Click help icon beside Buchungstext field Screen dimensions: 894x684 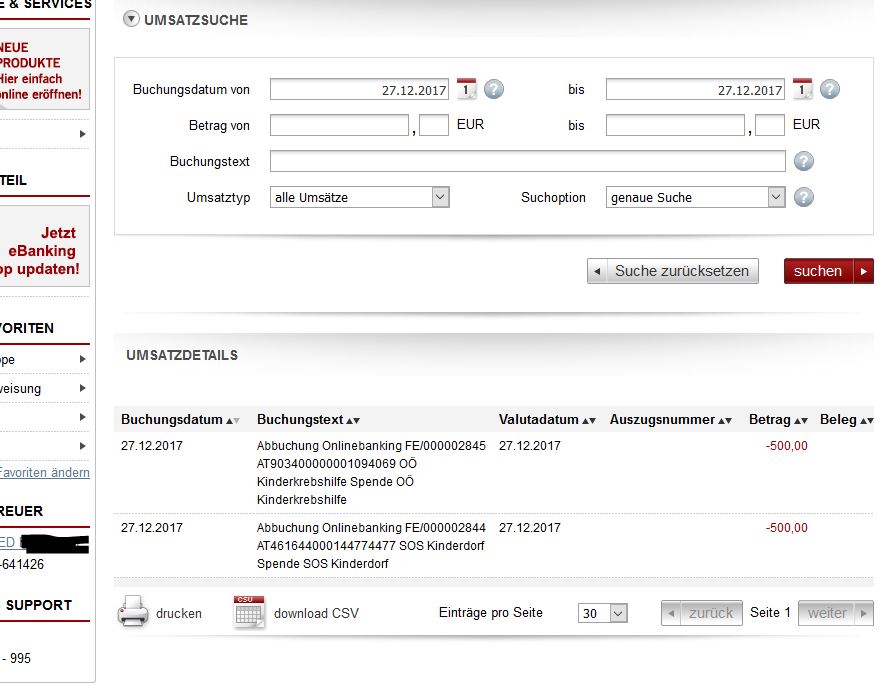tap(804, 162)
